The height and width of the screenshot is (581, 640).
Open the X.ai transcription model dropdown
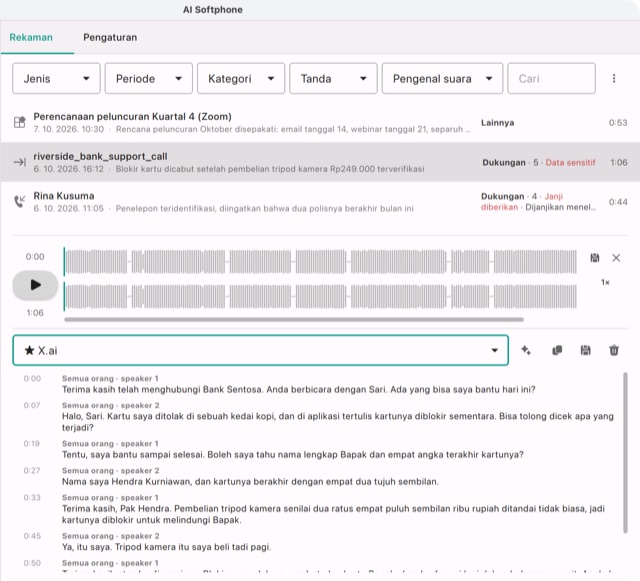[260, 350]
